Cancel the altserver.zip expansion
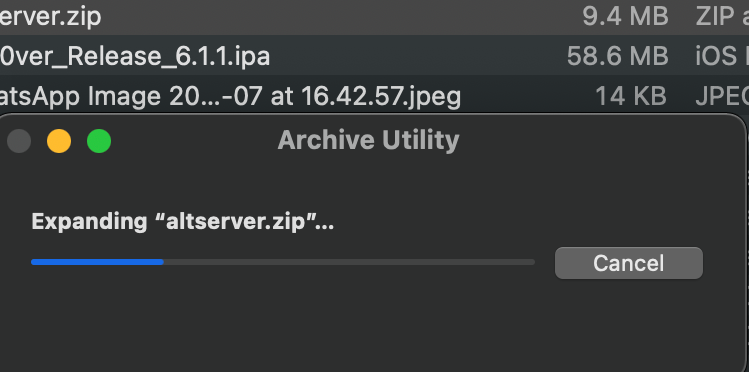 point(629,263)
